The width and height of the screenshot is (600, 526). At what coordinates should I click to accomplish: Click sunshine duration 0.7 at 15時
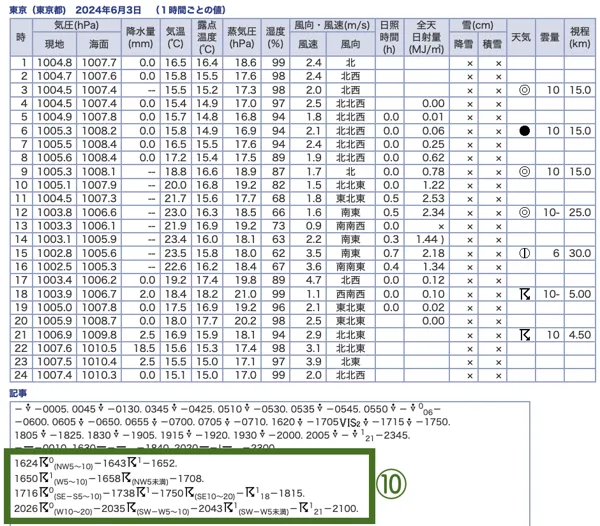(391, 253)
